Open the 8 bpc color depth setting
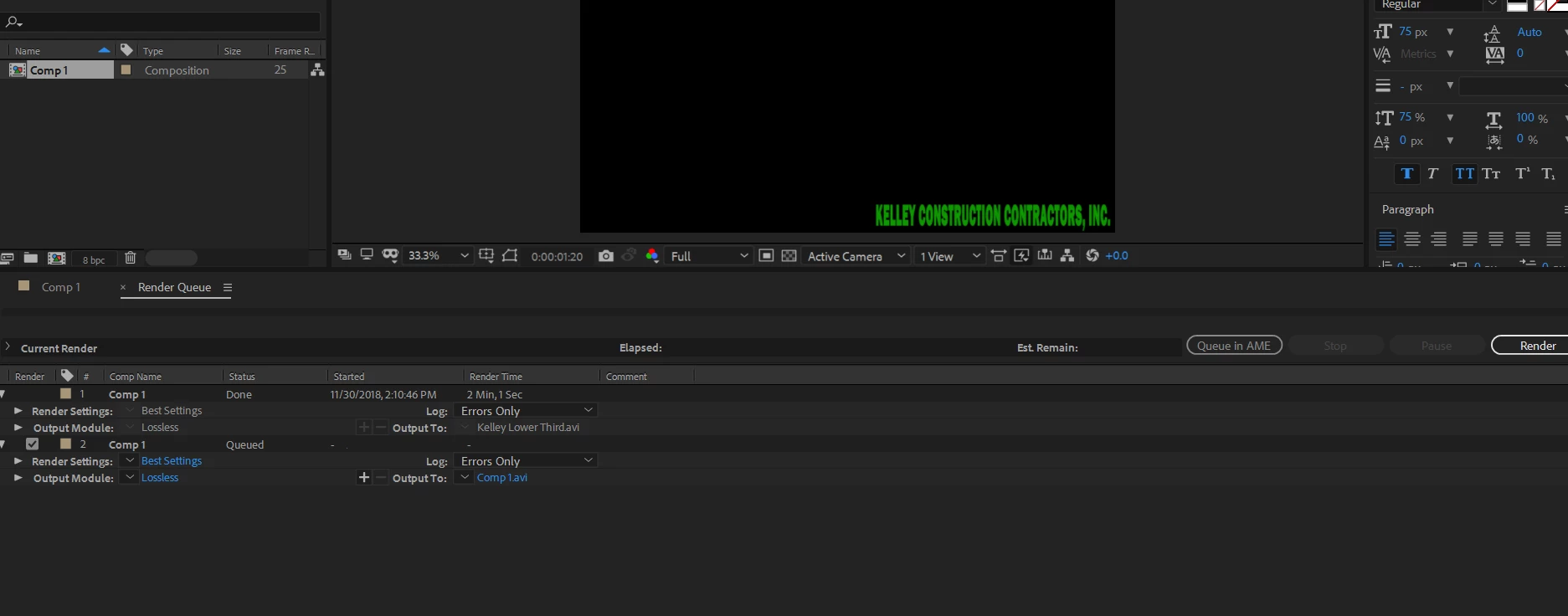 [x=94, y=259]
